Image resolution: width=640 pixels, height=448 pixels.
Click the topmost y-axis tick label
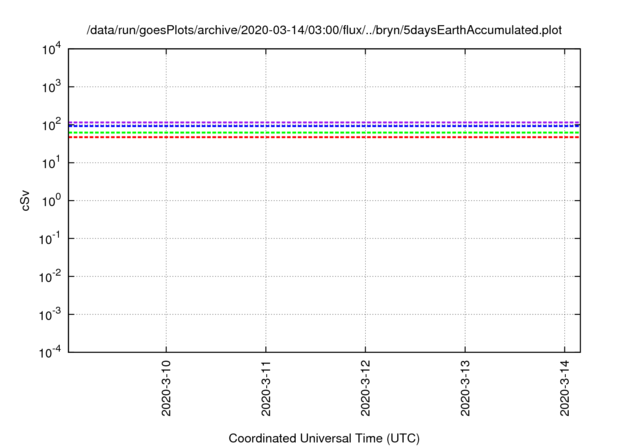tap(52, 50)
